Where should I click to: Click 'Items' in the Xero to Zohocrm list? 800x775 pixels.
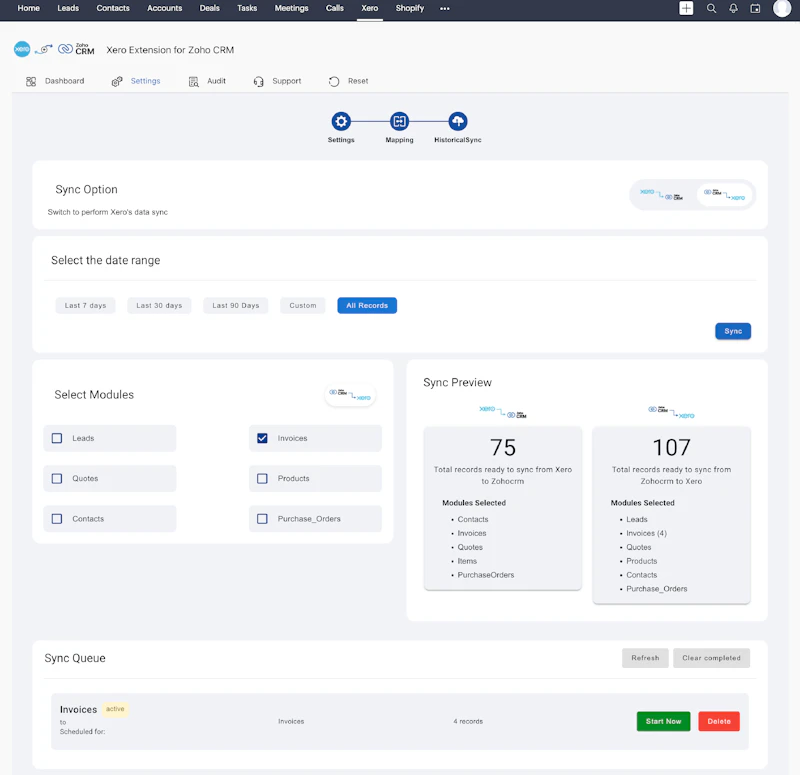467,561
